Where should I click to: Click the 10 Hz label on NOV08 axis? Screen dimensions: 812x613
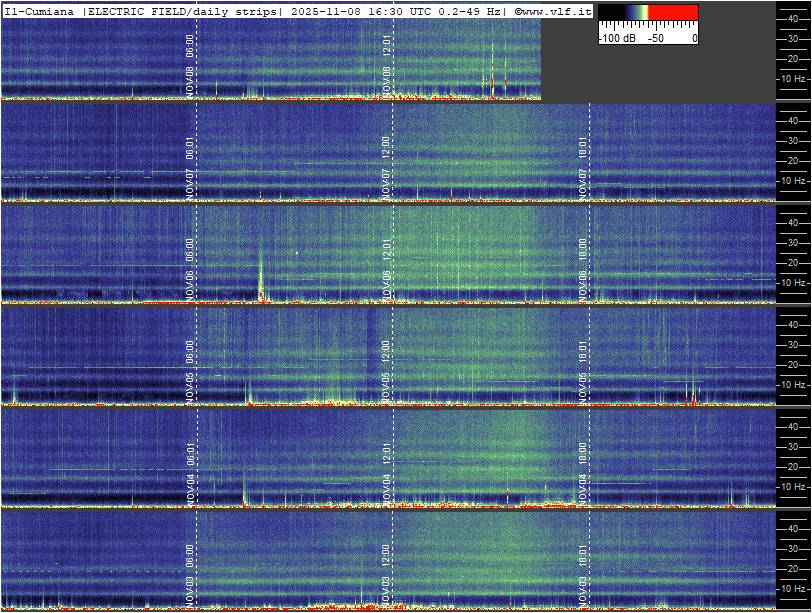tap(793, 78)
